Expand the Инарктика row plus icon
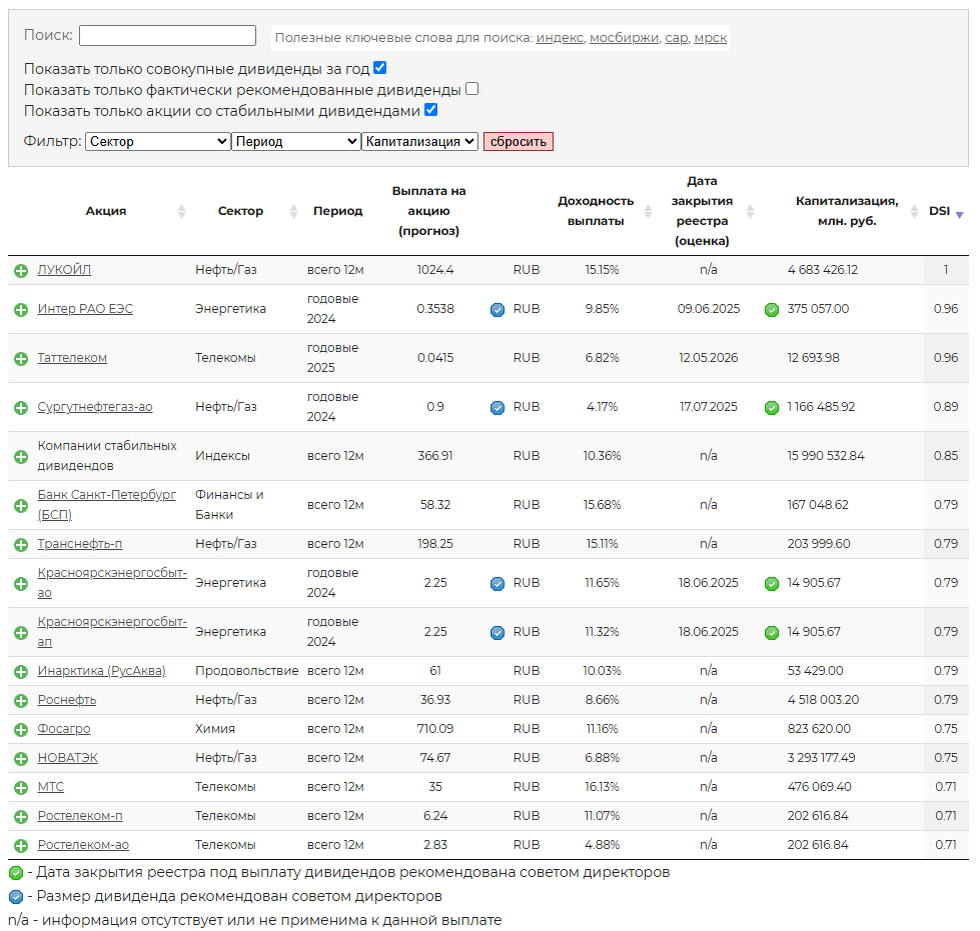This screenshot has height=931, width=980. click(21, 672)
